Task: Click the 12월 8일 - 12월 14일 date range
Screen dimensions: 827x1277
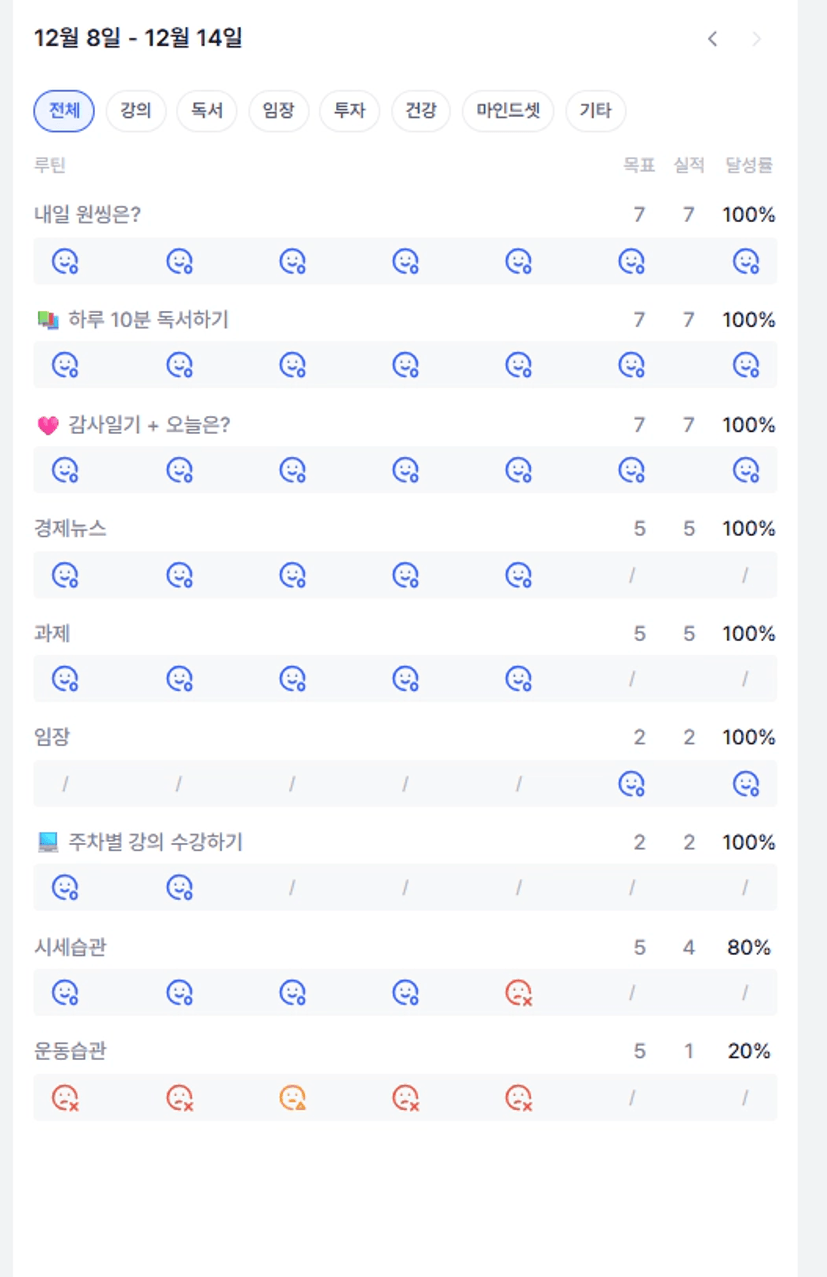Action: click(x=138, y=39)
